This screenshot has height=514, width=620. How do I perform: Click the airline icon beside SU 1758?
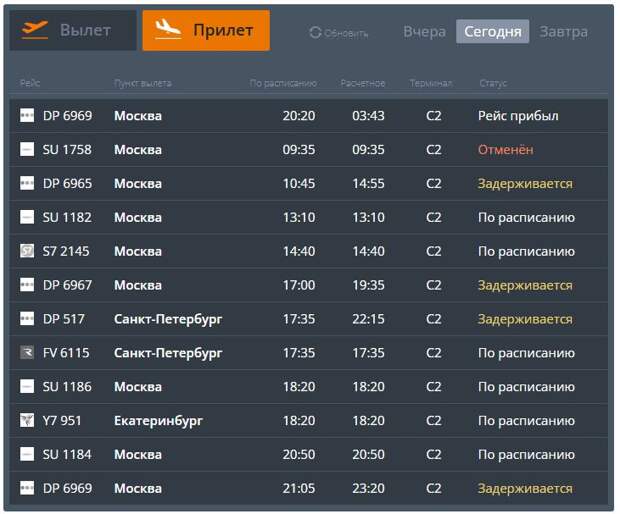click(27, 150)
